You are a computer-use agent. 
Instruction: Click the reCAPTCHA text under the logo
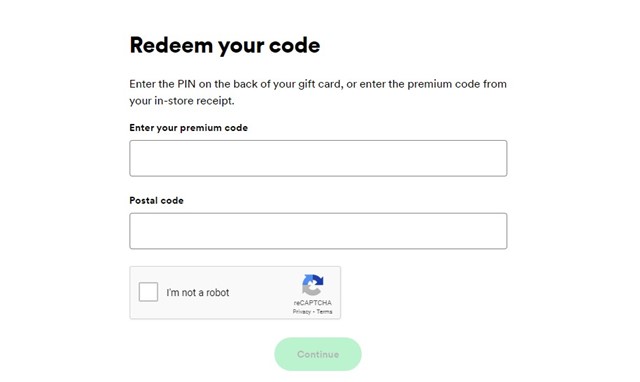(313, 303)
